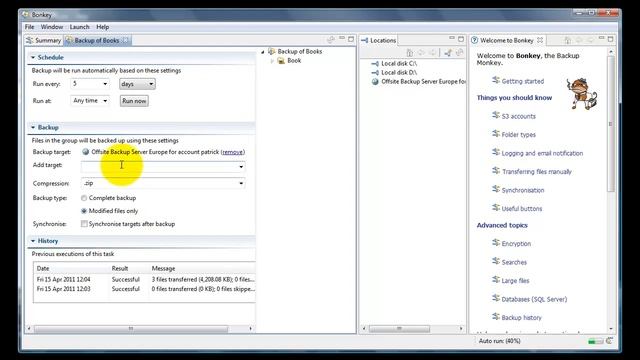Open Transferring files manually link
The height and width of the screenshot is (360, 640).
(x=537, y=171)
